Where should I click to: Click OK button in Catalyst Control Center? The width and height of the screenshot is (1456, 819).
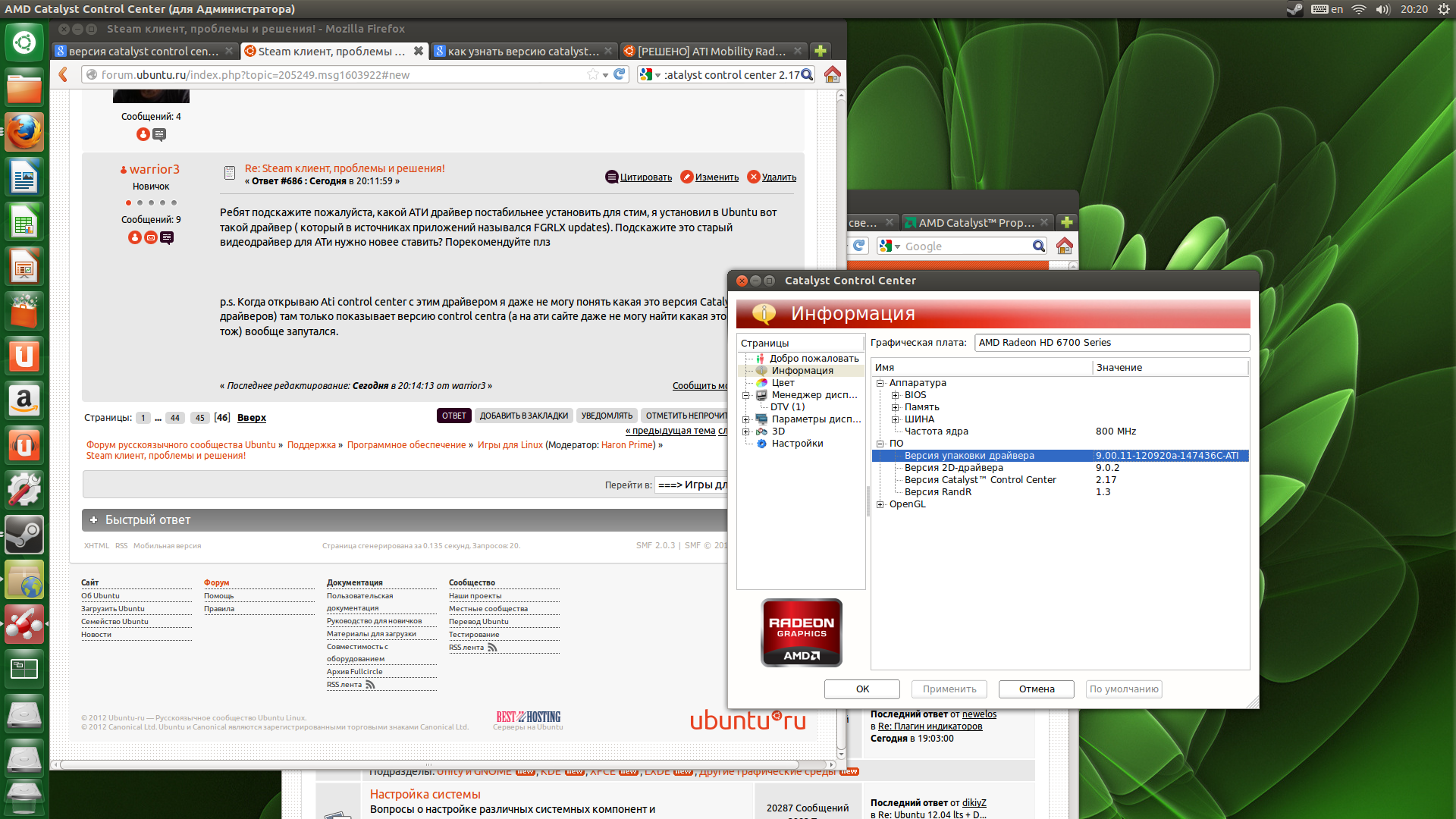[862, 689]
